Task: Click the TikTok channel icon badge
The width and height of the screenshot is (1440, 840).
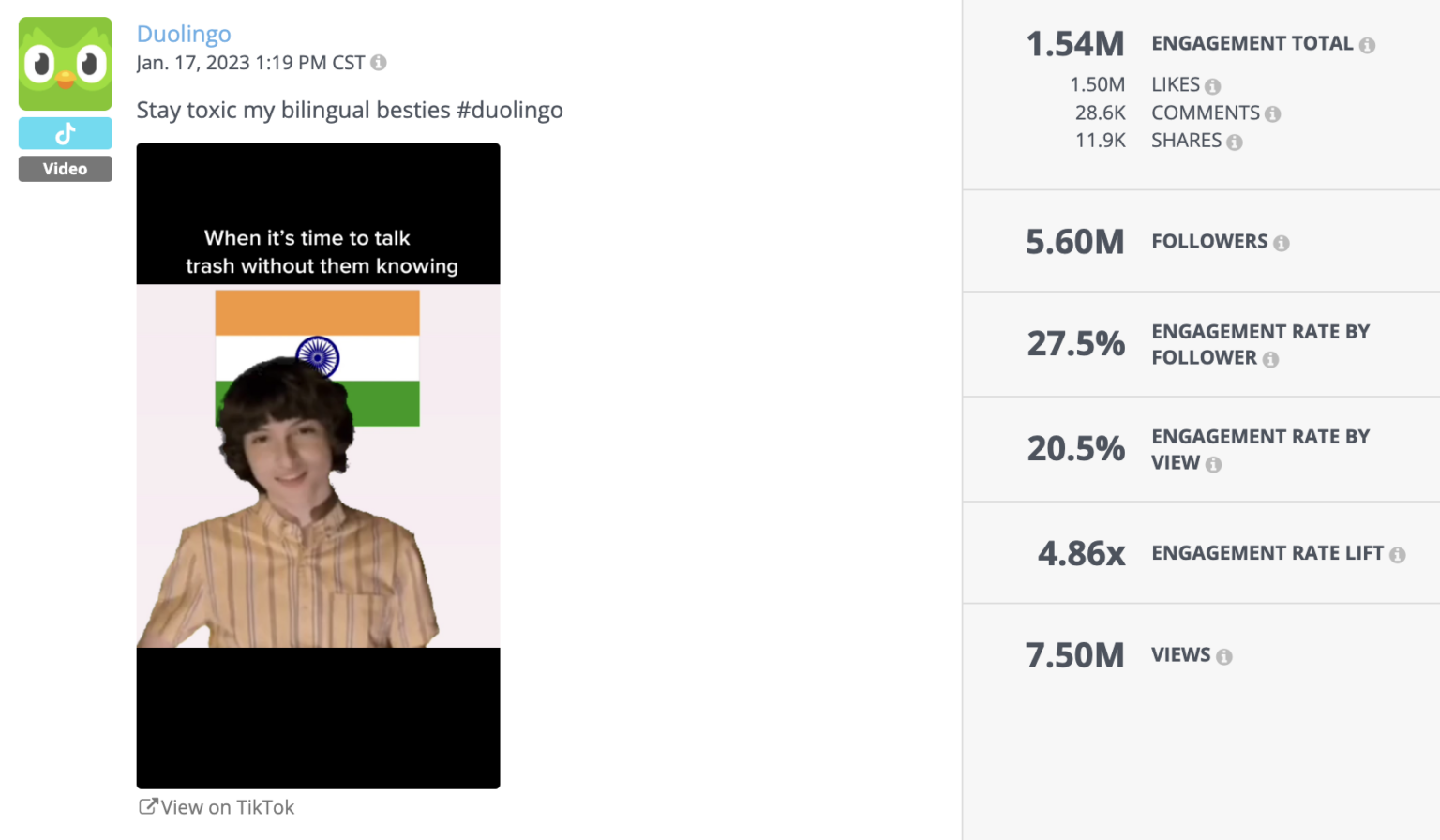Action: (x=66, y=134)
